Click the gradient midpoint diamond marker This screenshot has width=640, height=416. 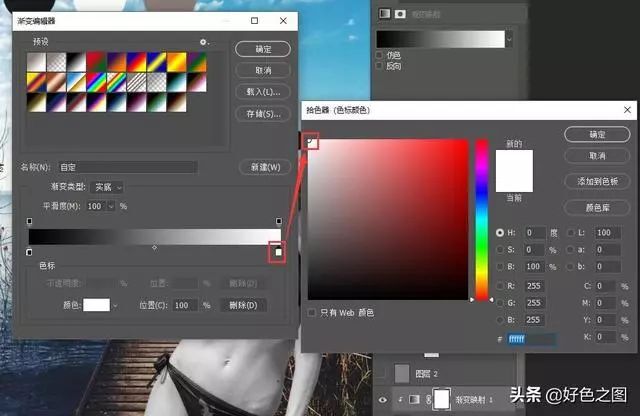tap(153, 247)
